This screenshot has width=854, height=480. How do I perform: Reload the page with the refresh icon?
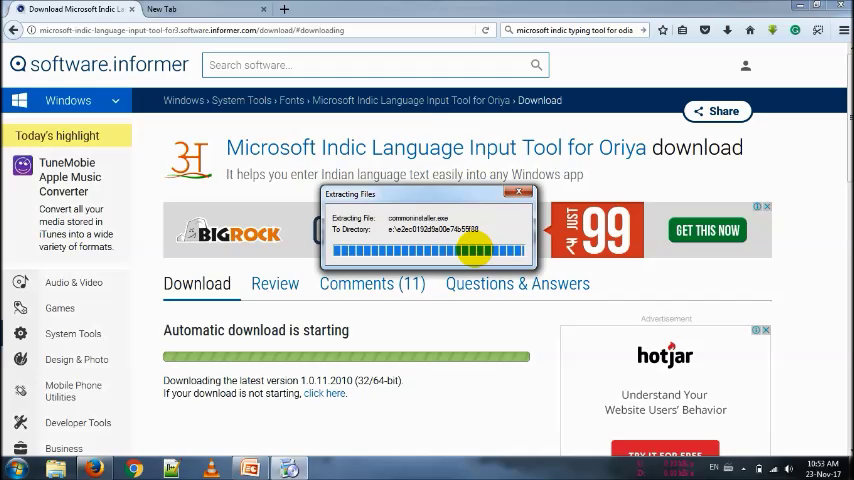pos(485,30)
